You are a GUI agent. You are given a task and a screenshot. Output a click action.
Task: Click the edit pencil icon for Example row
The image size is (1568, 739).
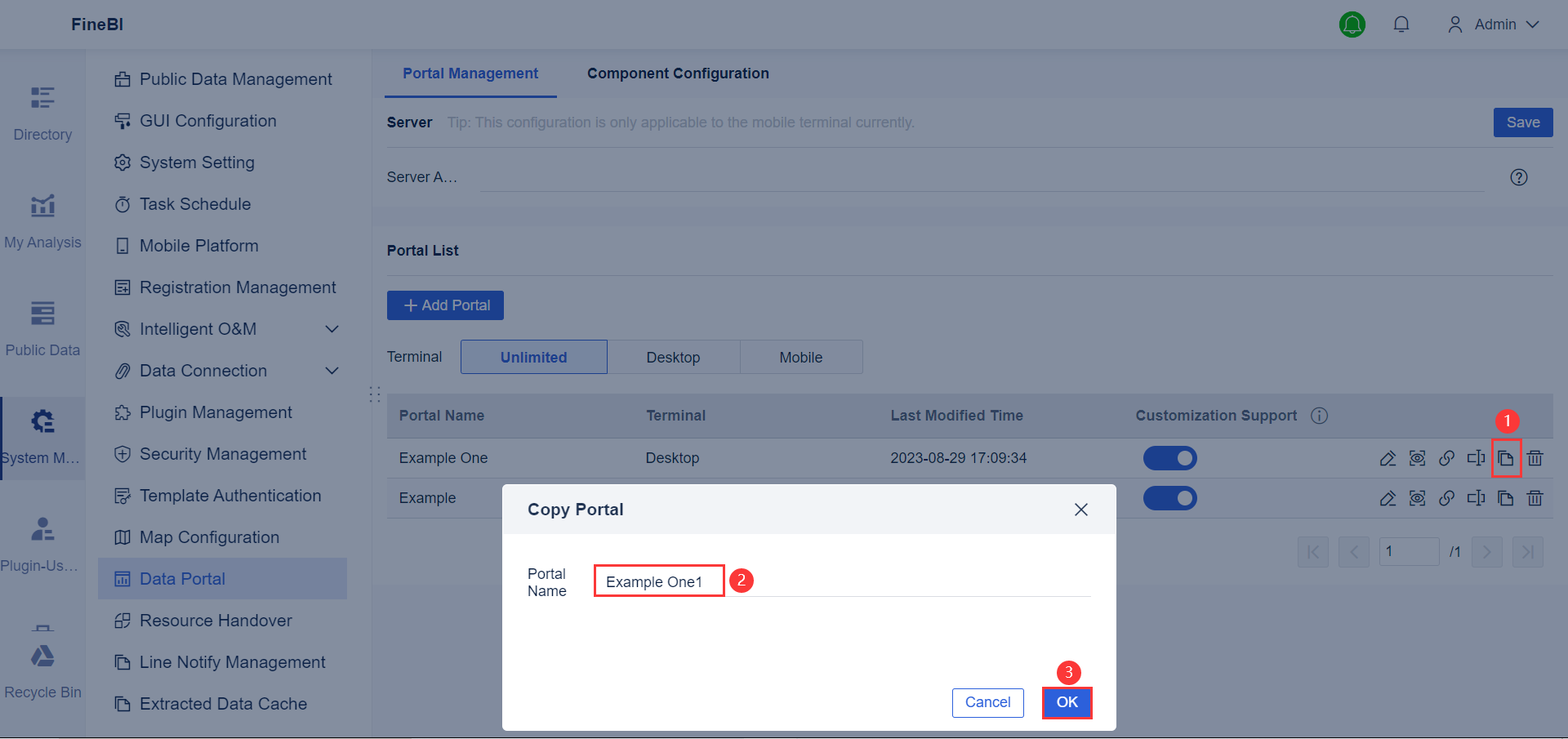click(x=1388, y=498)
